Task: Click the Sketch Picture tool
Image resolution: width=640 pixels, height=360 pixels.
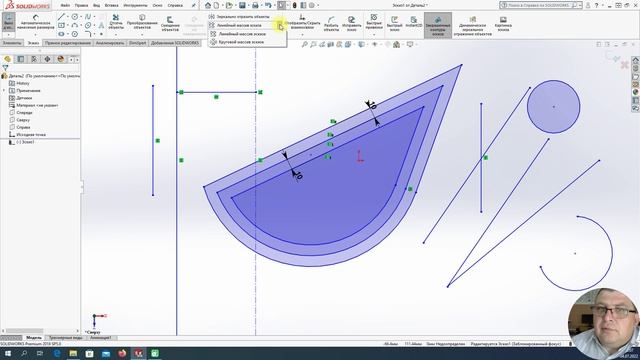Action: [x=503, y=24]
